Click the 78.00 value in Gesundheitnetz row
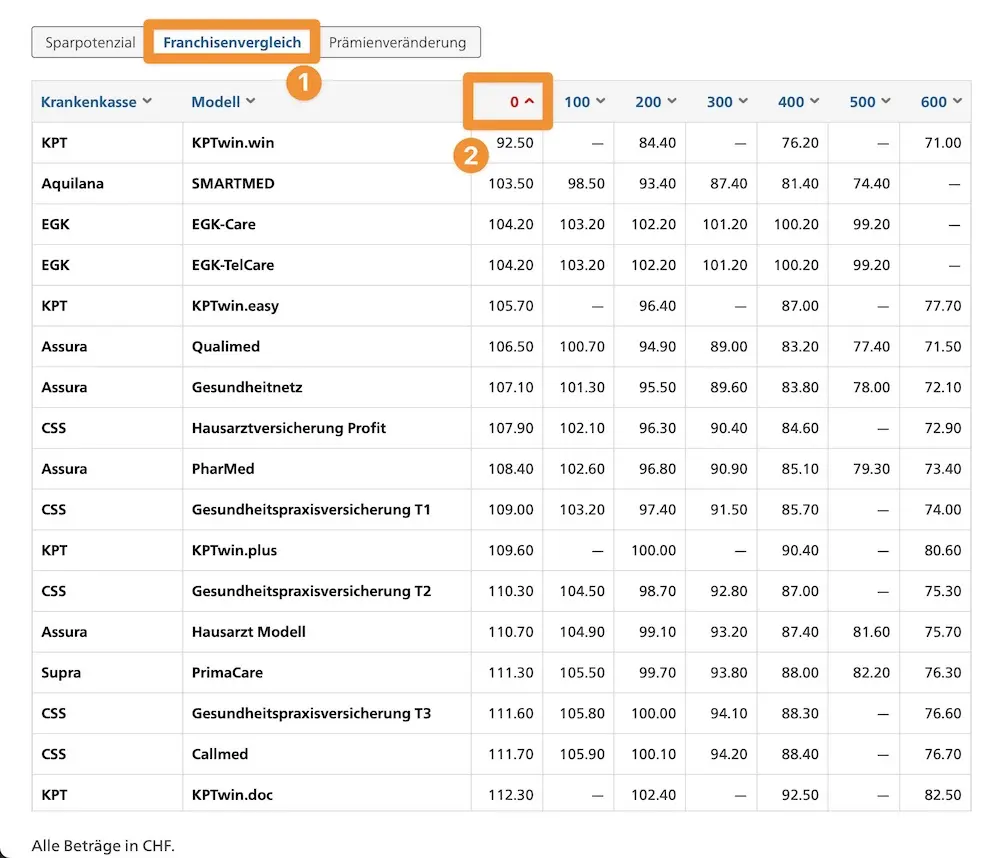 pyautogui.click(x=871, y=387)
